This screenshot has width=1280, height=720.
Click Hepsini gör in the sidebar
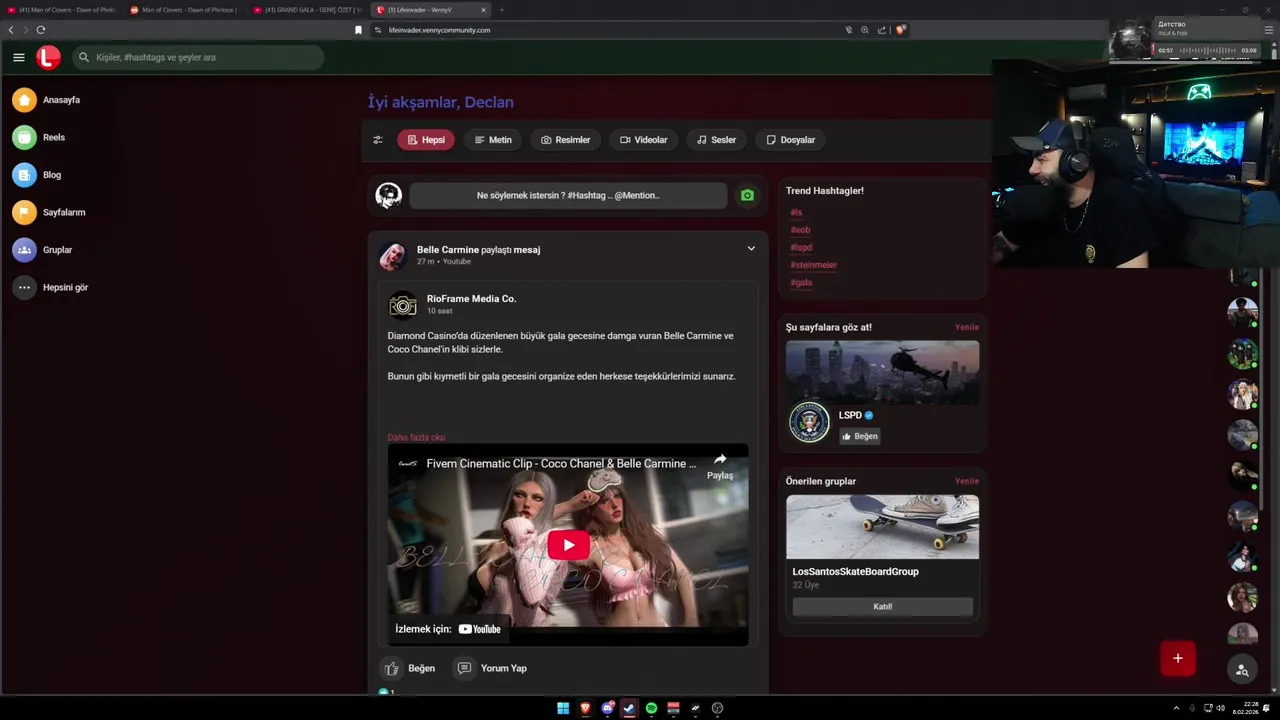pyautogui.click(x=51, y=287)
